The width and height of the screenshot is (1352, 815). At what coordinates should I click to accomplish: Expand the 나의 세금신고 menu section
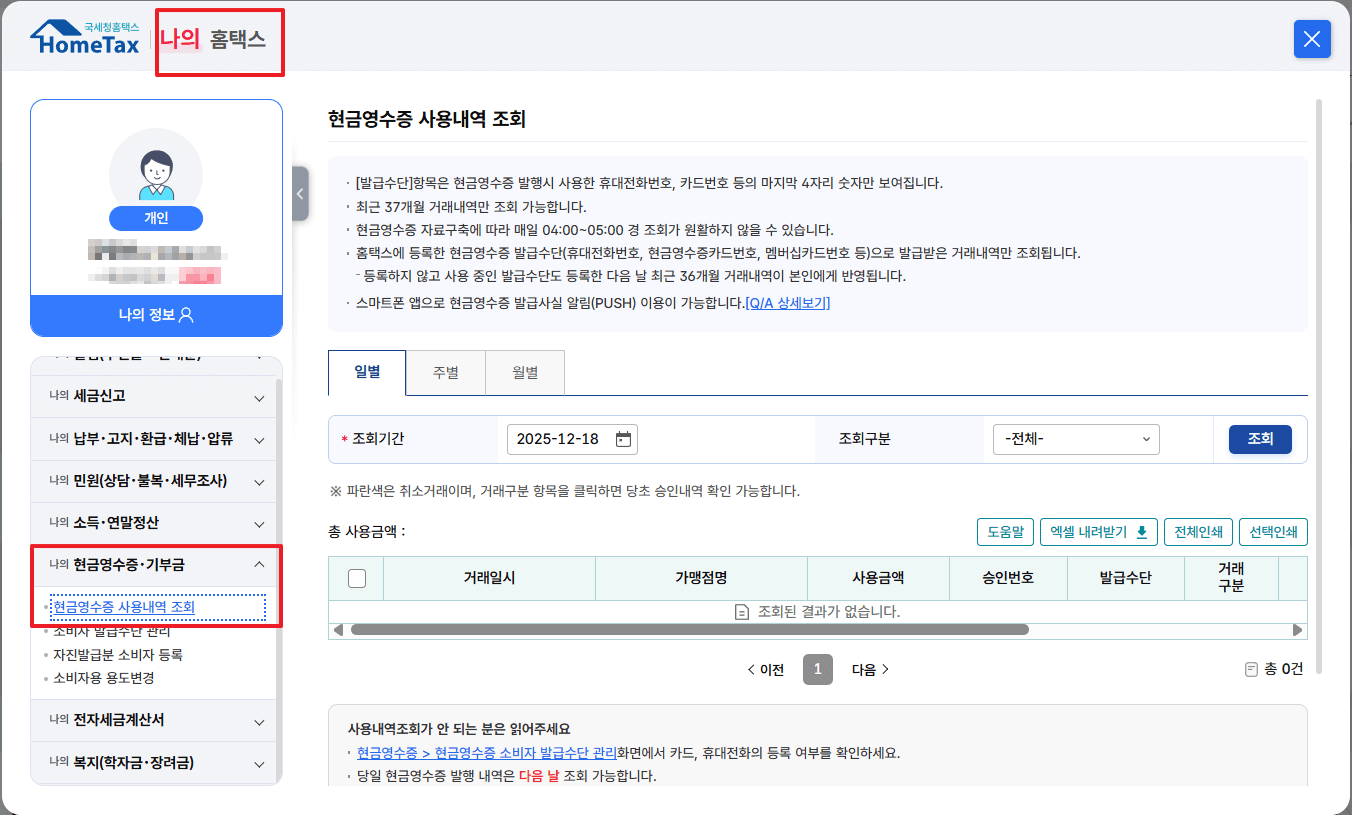tap(155, 397)
